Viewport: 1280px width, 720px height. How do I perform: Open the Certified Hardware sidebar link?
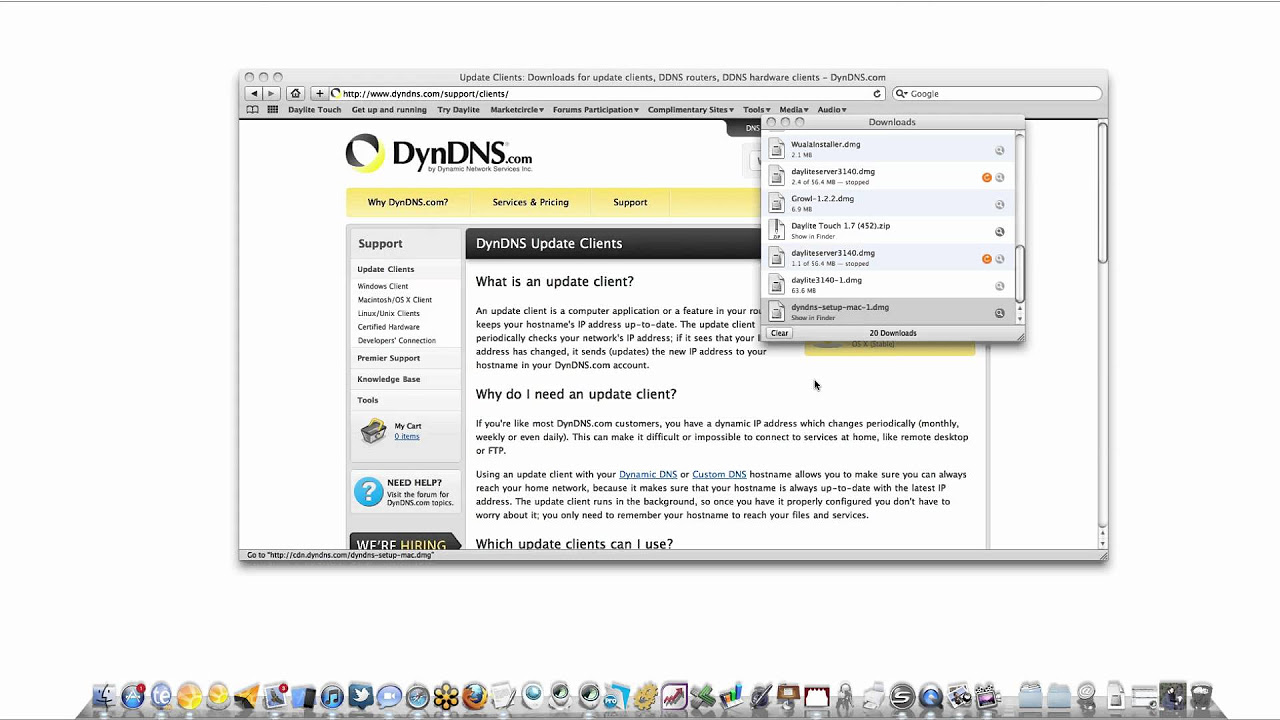coord(389,327)
